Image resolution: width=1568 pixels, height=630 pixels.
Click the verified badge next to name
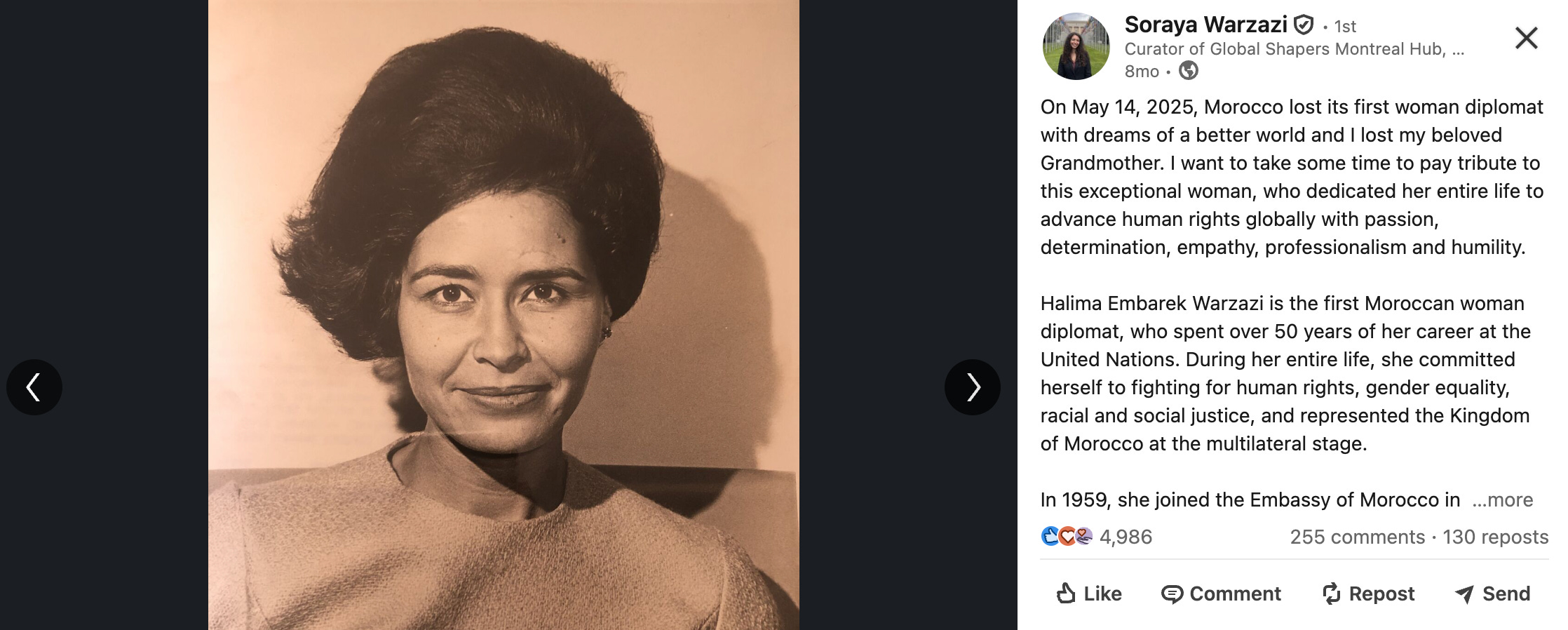click(x=1303, y=25)
